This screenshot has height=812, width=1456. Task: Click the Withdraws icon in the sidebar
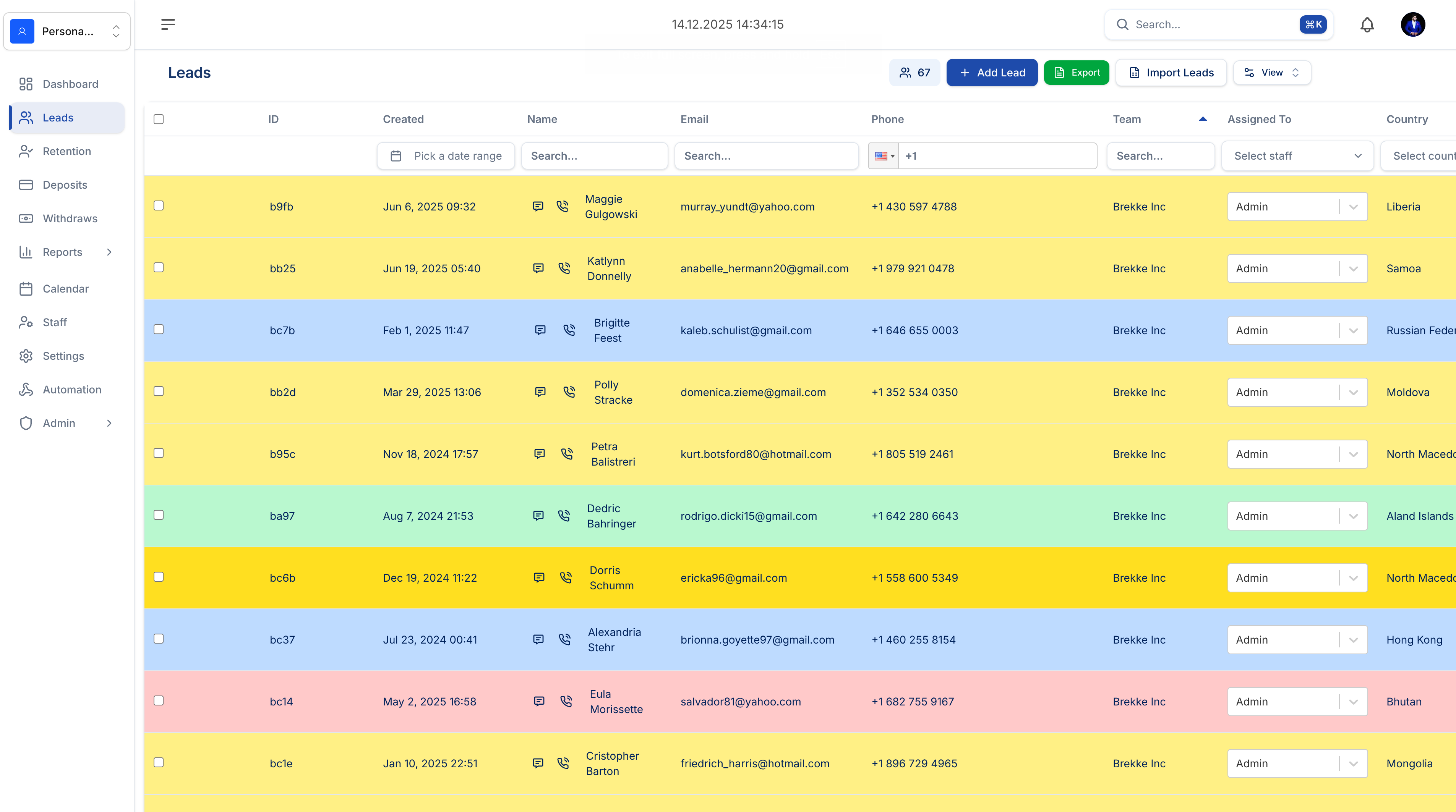[26, 218]
